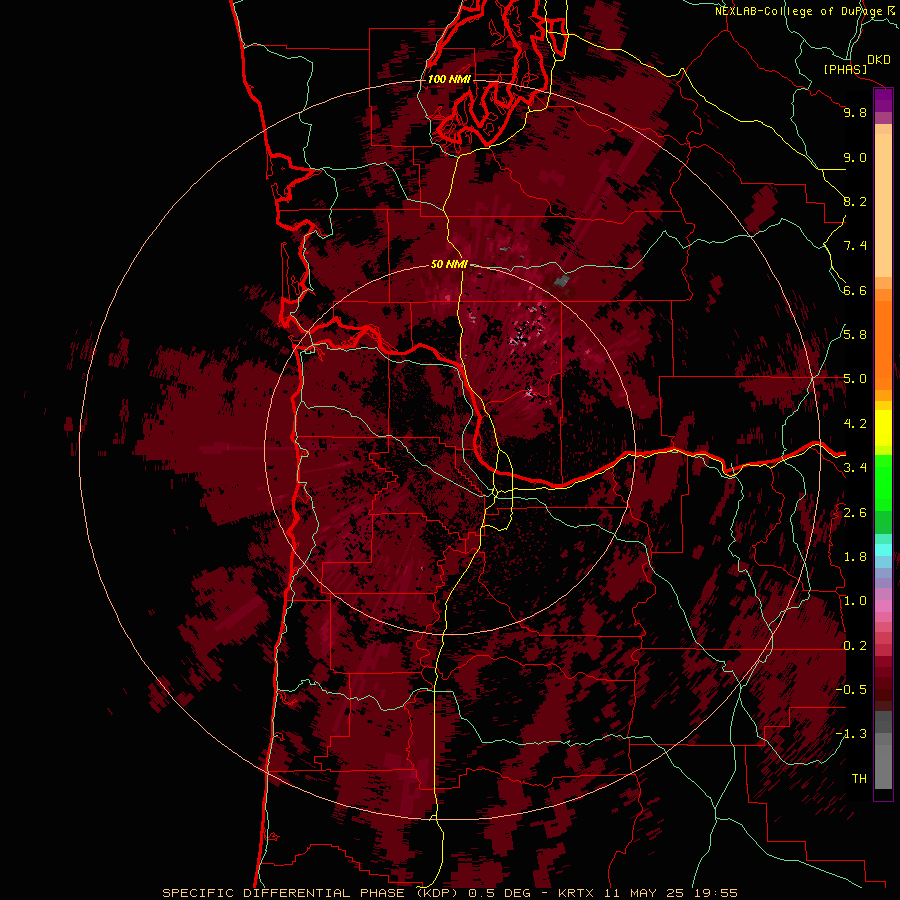Click the TH threshold label on the scale
The width and height of the screenshot is (900, 900).
(859, 779)
